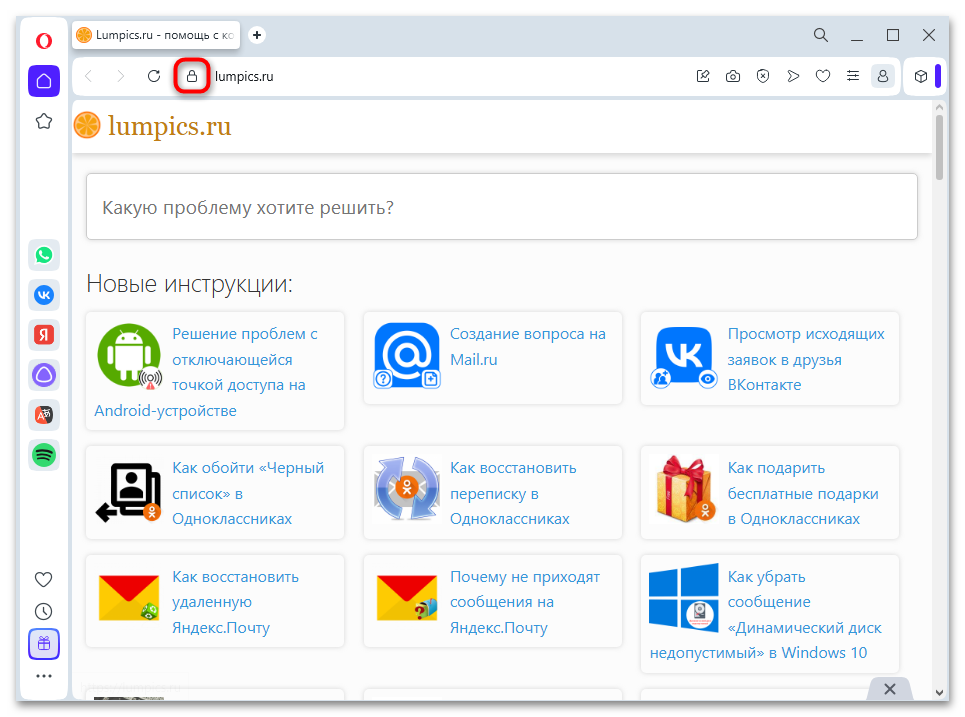Open 'Как подарить бесплатные подарки' article
Image resolution: width=965 pixels, height=717 pixels.
(x=803, y=493)
